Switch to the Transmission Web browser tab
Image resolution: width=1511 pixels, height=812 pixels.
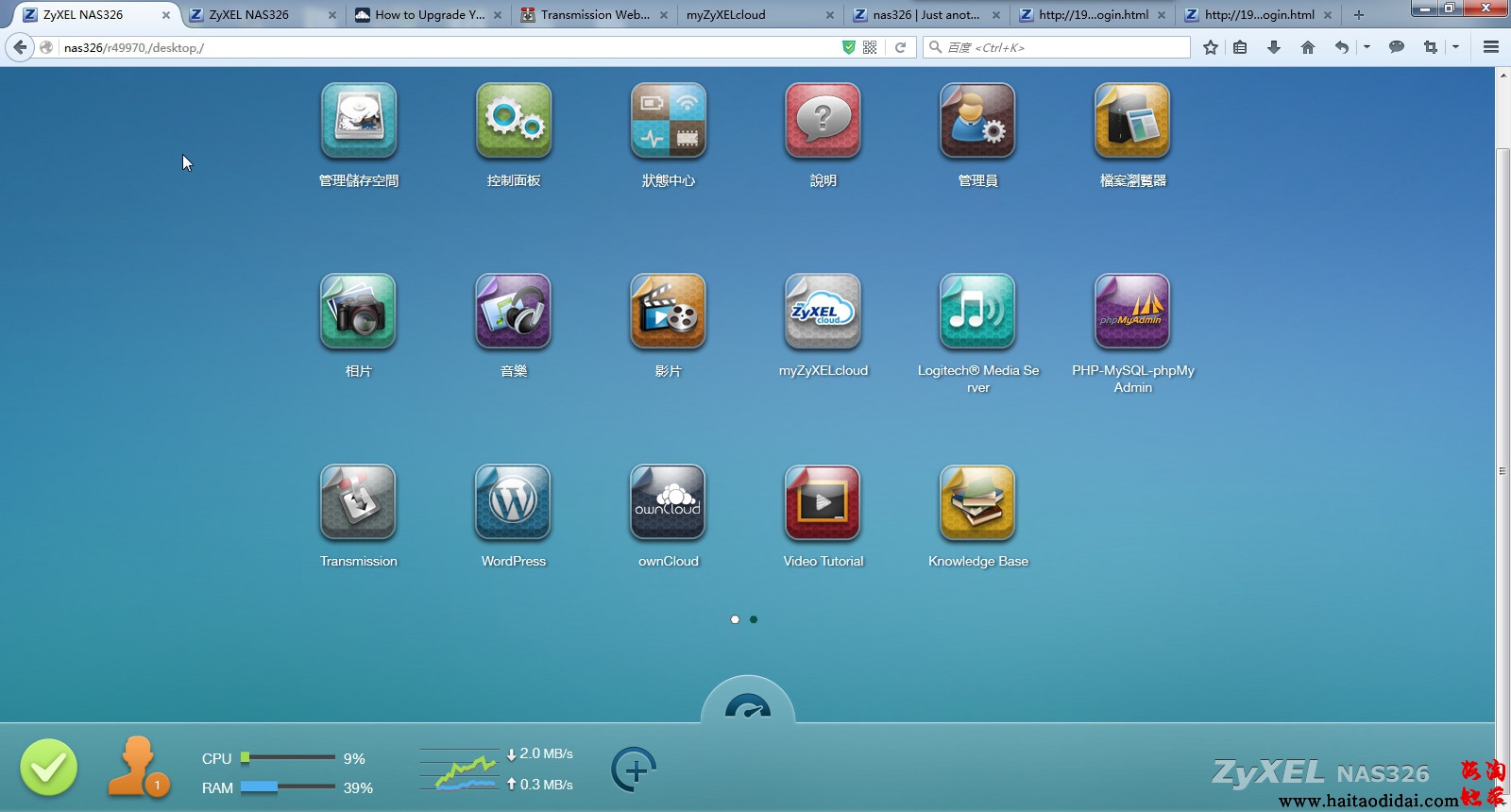pyautogui.click(x=593, y=15)
